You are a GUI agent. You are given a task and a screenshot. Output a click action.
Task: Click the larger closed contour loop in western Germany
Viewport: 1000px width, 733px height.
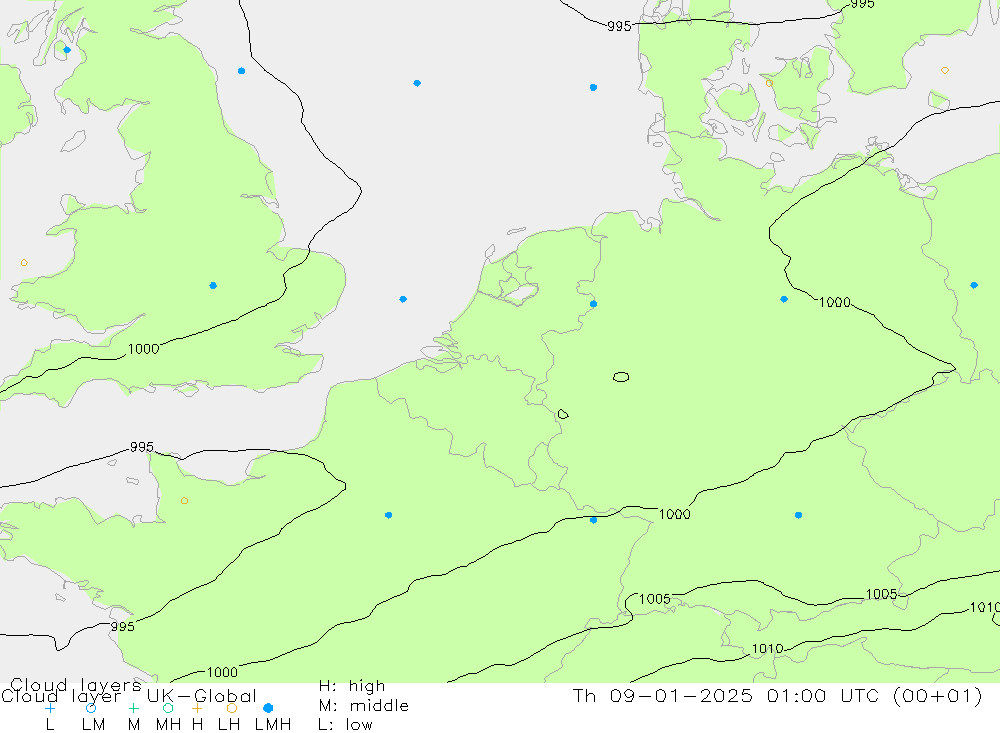621,377
